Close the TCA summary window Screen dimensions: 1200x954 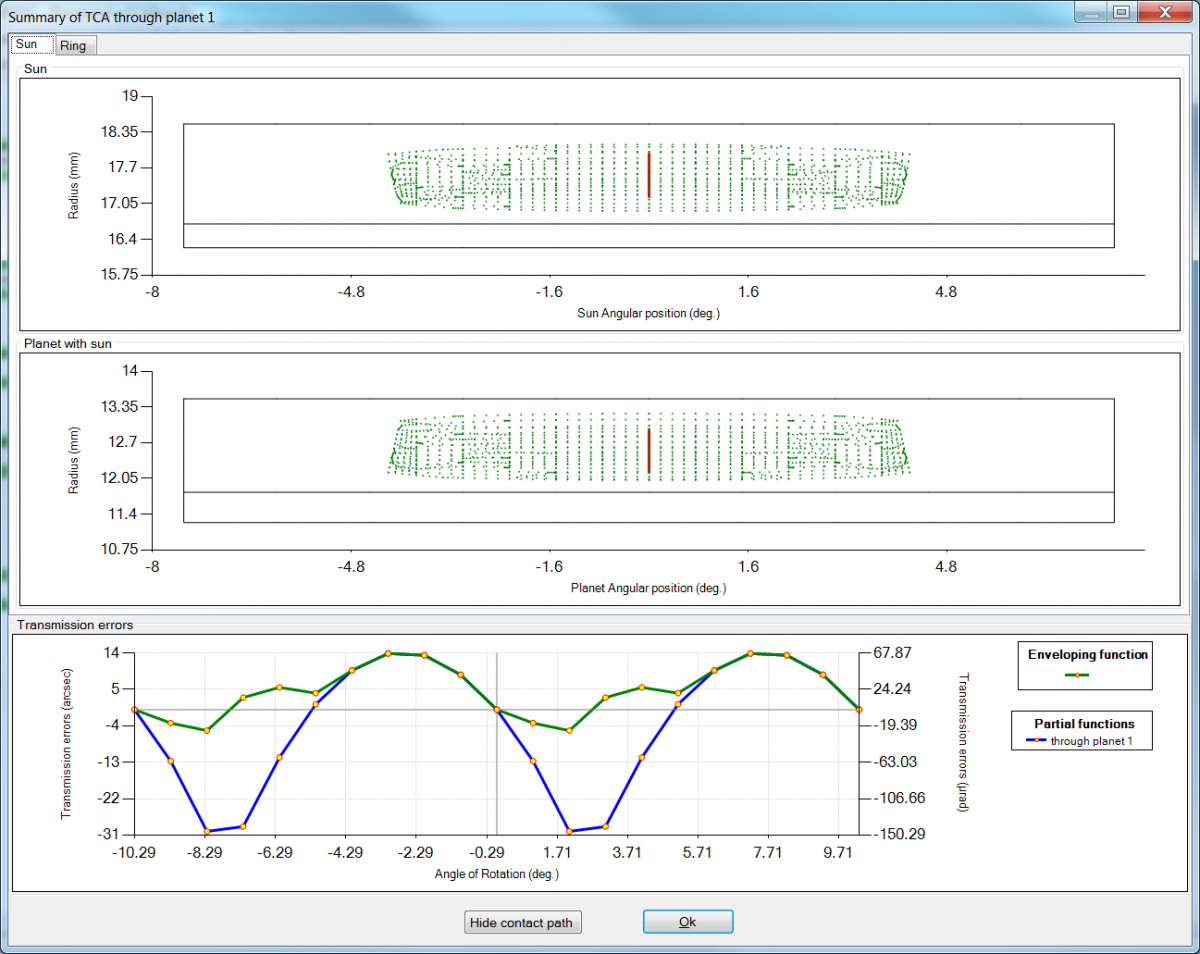click(1163, 13)
